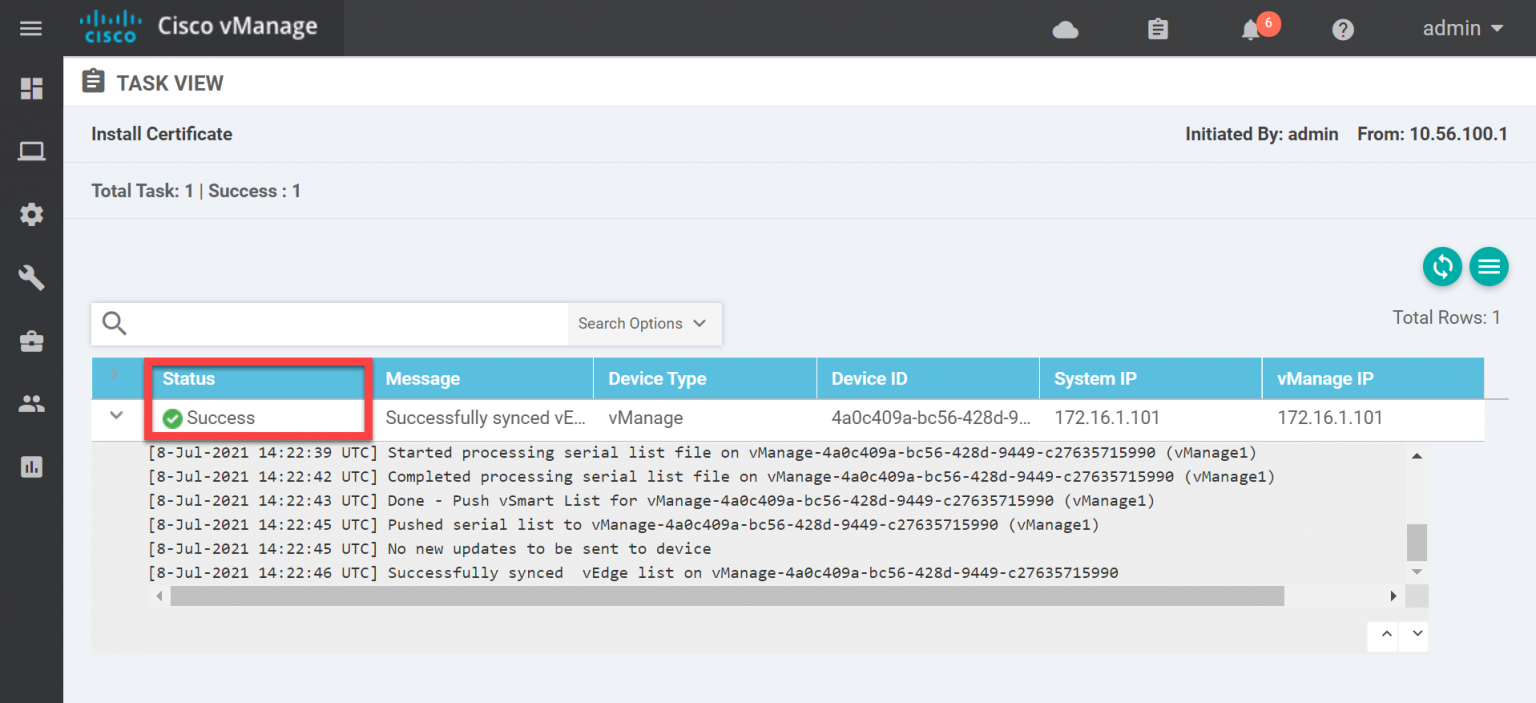Click the Success status of the task
This screenshot has height=703, width=1536.
(220, 417)
